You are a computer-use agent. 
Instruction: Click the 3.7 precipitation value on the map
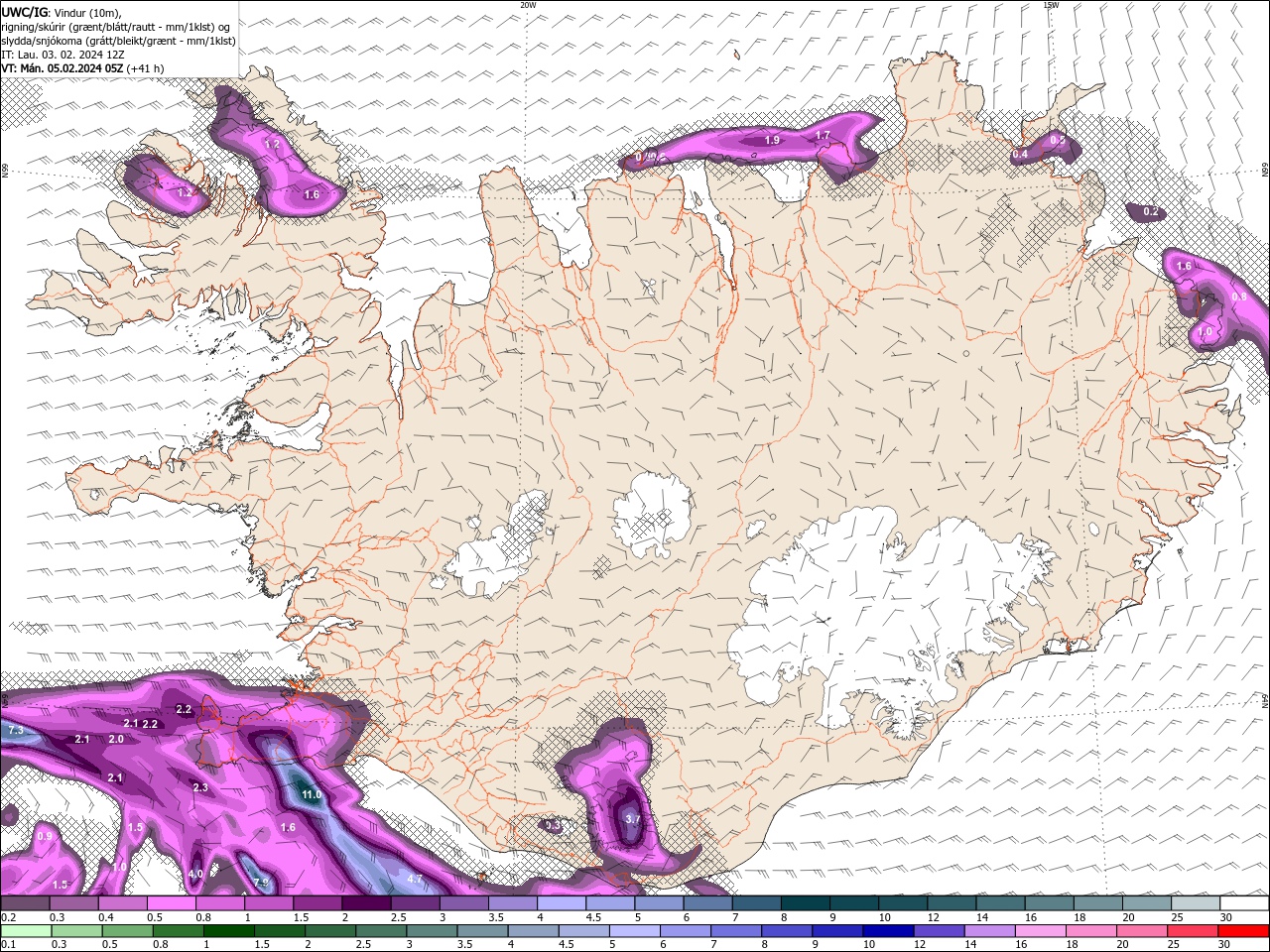(x=633, y=819)
